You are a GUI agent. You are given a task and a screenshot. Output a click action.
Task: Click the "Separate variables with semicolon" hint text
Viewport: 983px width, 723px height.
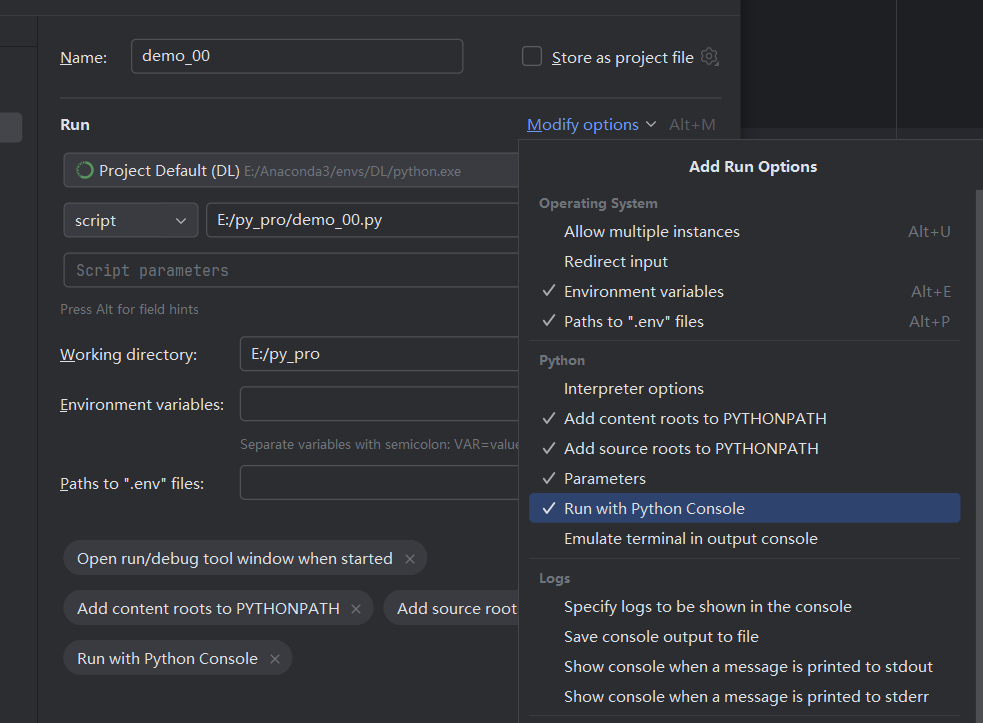pyautogui.click(x=379, y=445)
